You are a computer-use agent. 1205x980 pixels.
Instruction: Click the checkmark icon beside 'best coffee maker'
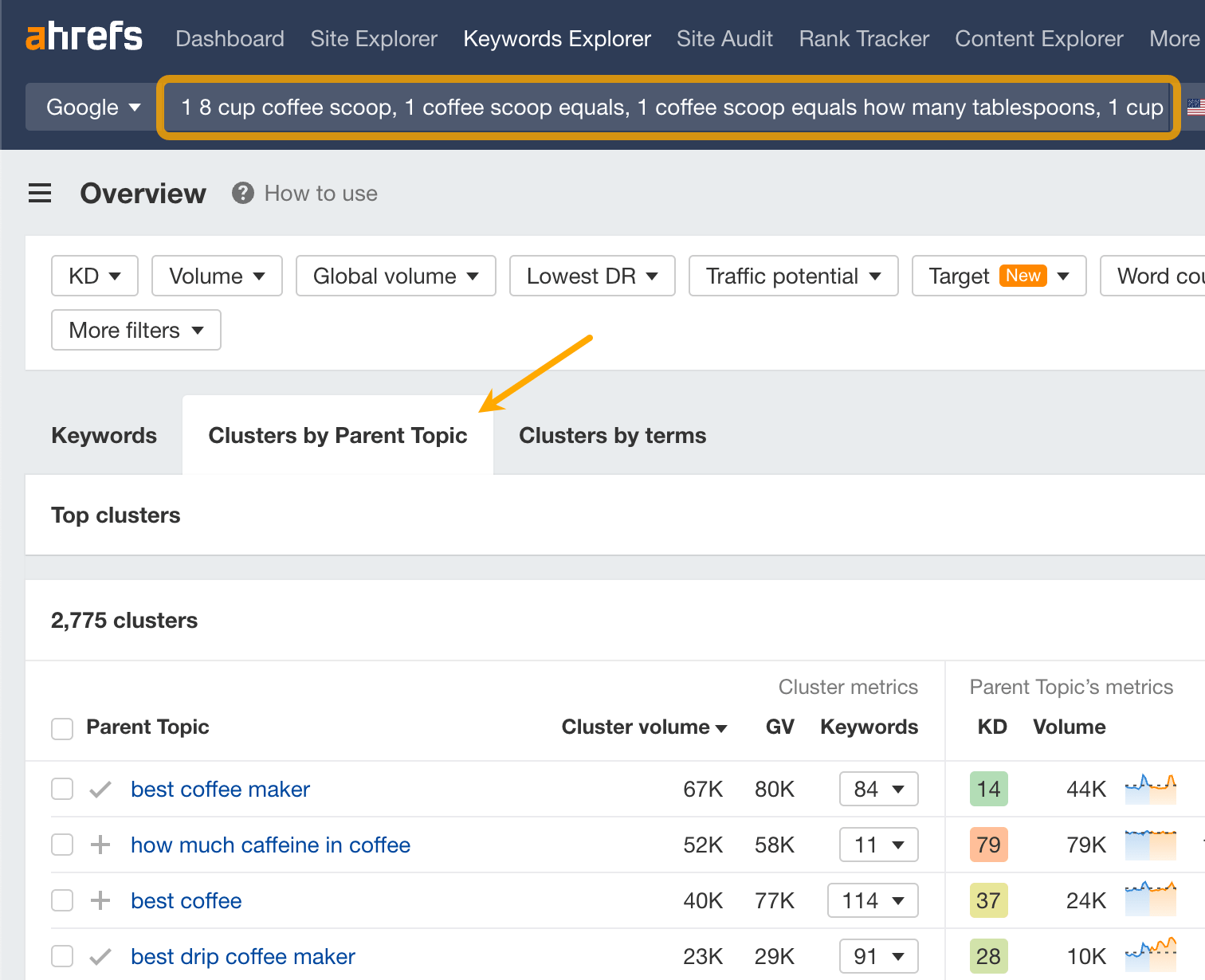[100, 789]
